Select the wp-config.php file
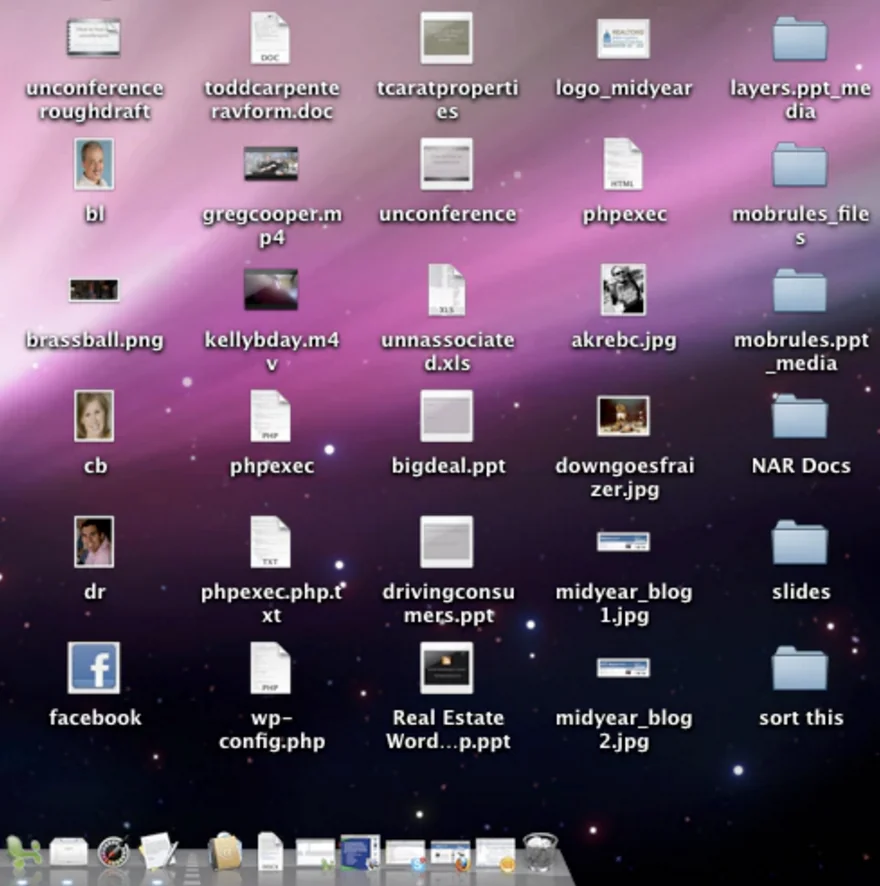Viewport: 880px width, 886px height. point(270,667)
